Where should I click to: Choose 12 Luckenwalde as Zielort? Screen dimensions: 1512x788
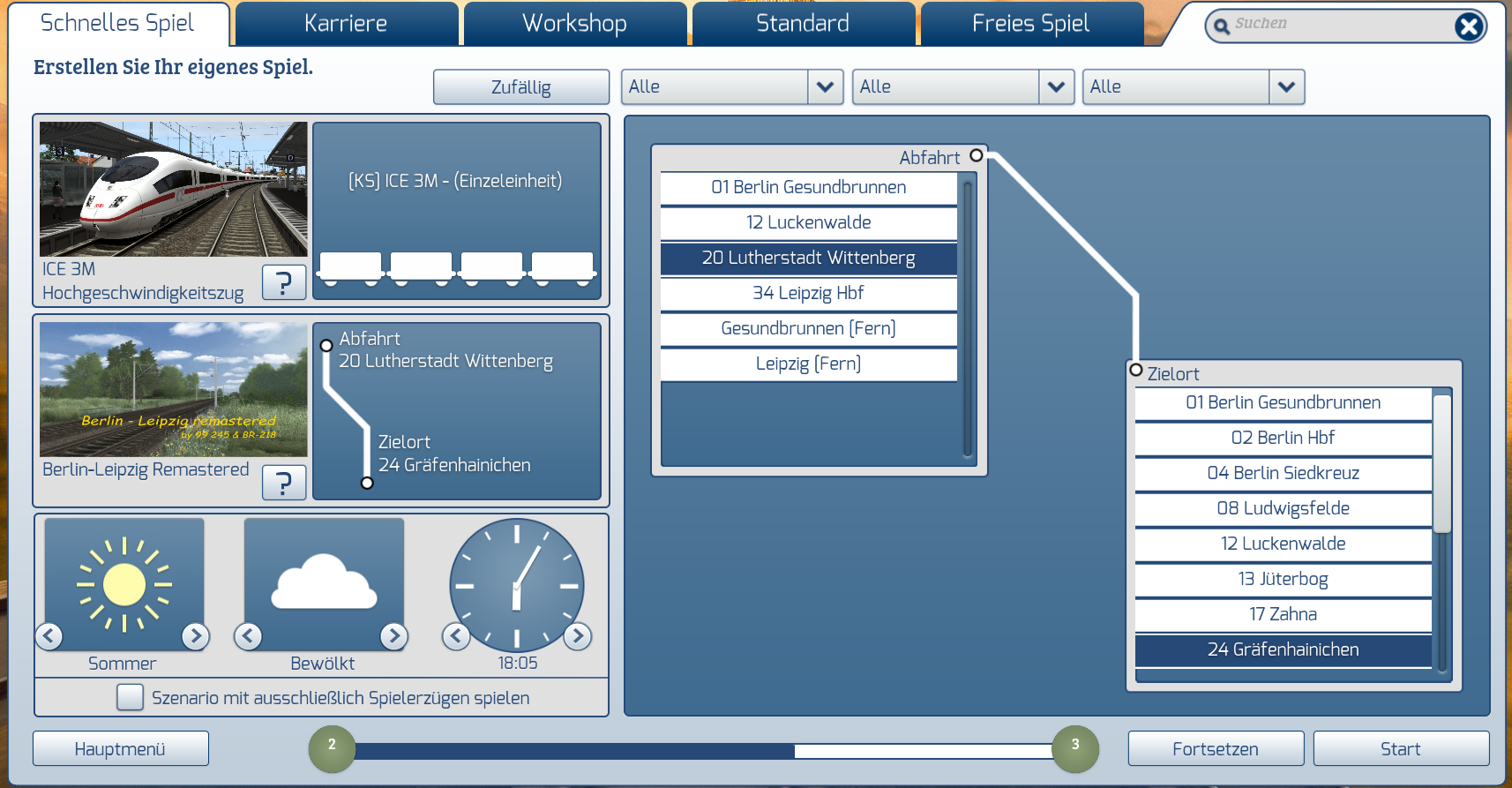[x=1284, y=544]
